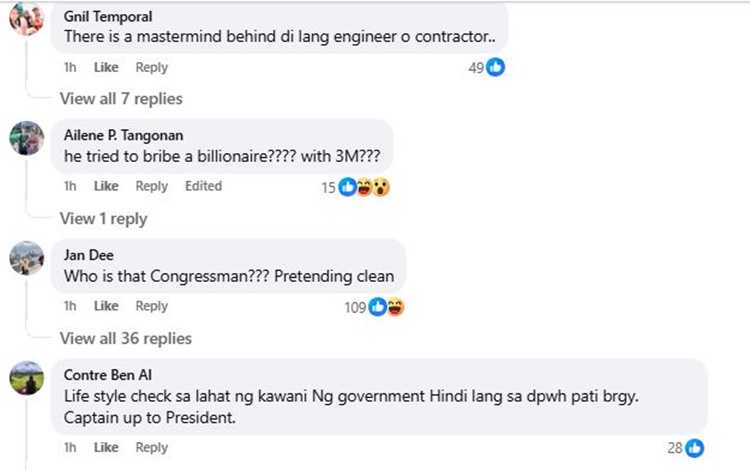This screenshot has width=750, height=470.
Task: Click the like reaction icon on Contre Ben Al's comment
Action: coord(695,448)
